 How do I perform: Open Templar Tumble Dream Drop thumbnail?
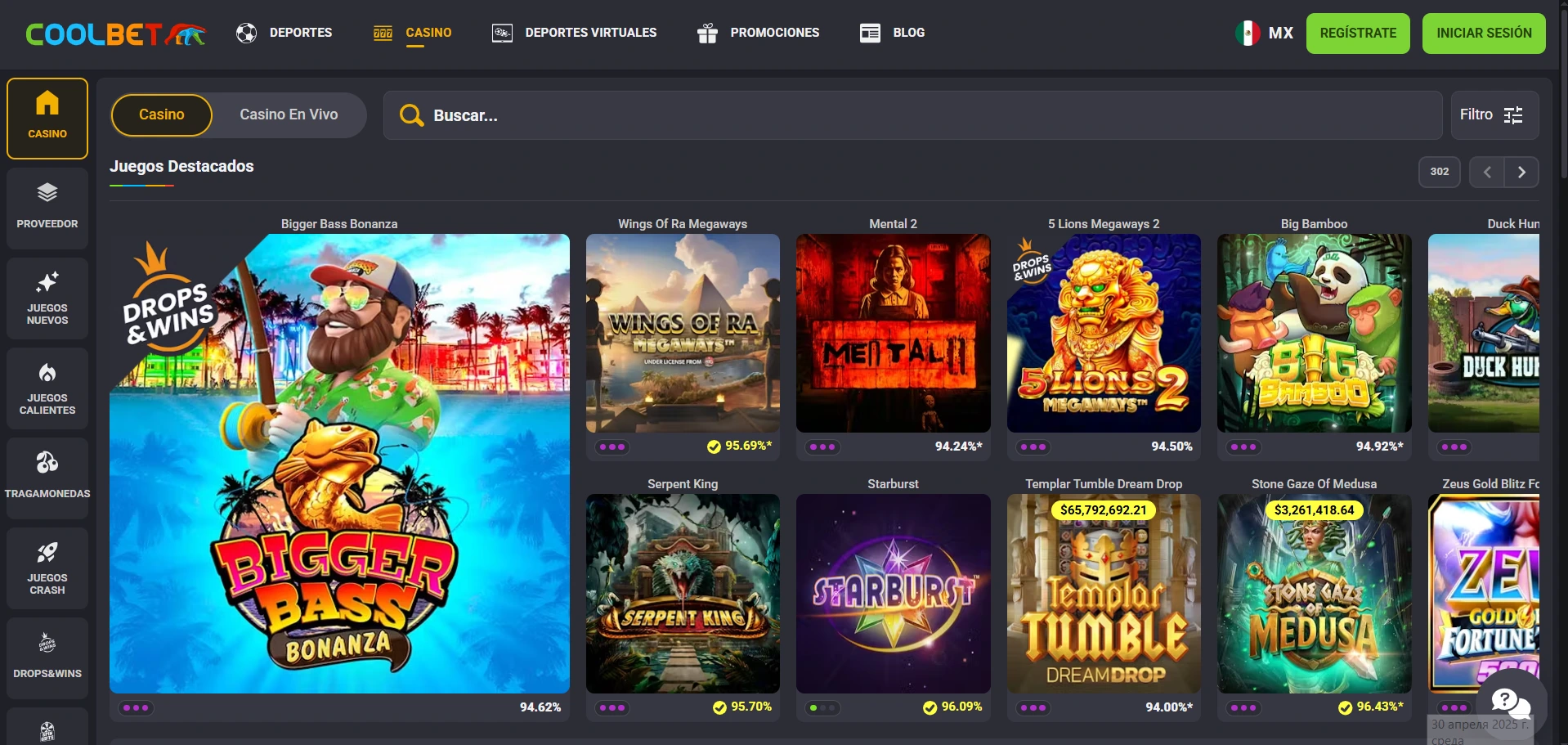pos(1104,594)
